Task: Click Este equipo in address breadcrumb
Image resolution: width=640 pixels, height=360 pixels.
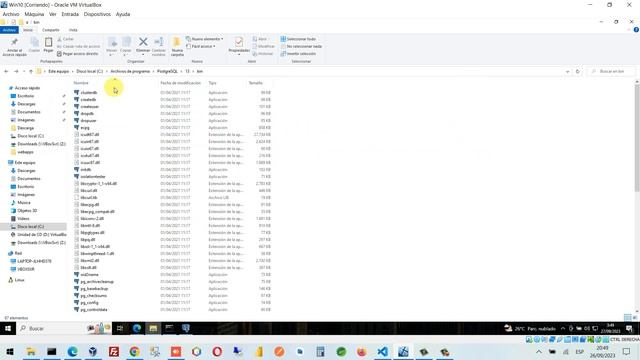Action: tap(59, 71)
